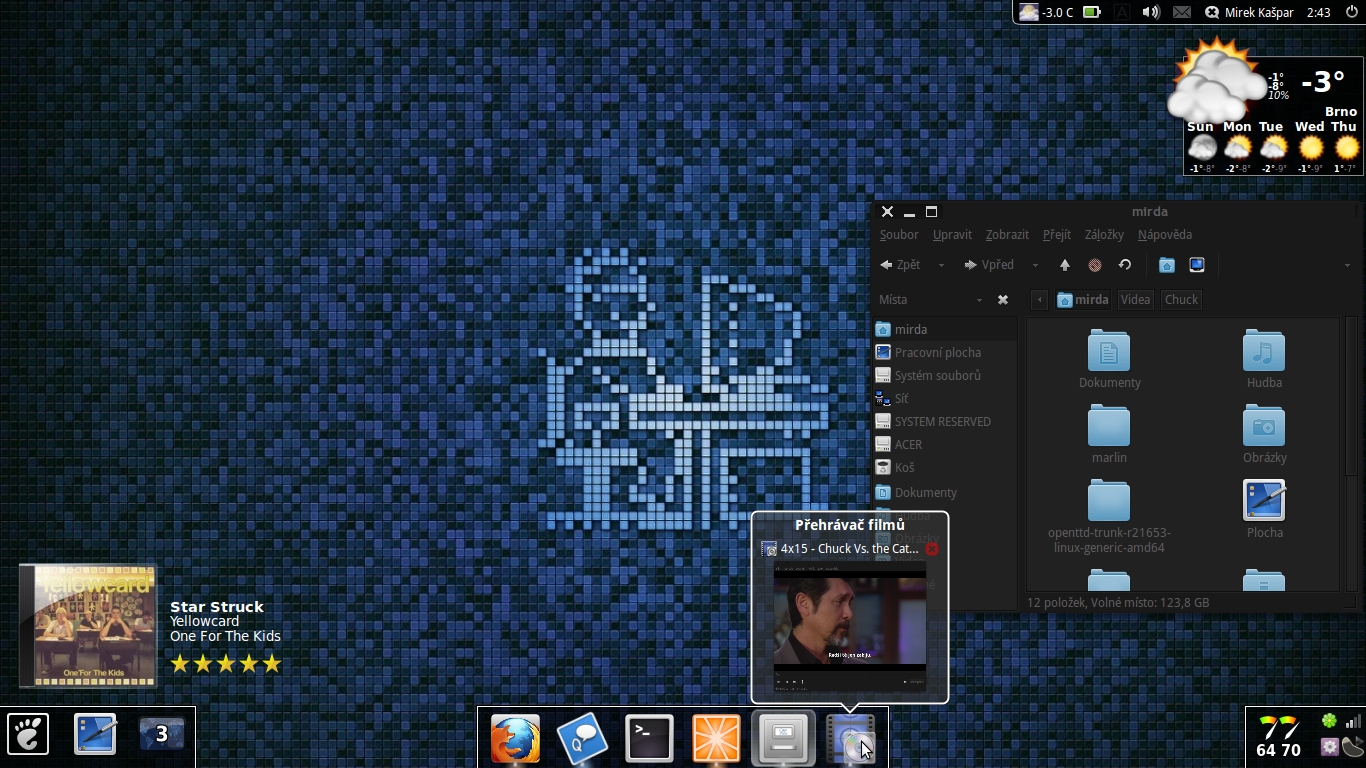
Task: Open the terminal from the dock
Action: 649,740
